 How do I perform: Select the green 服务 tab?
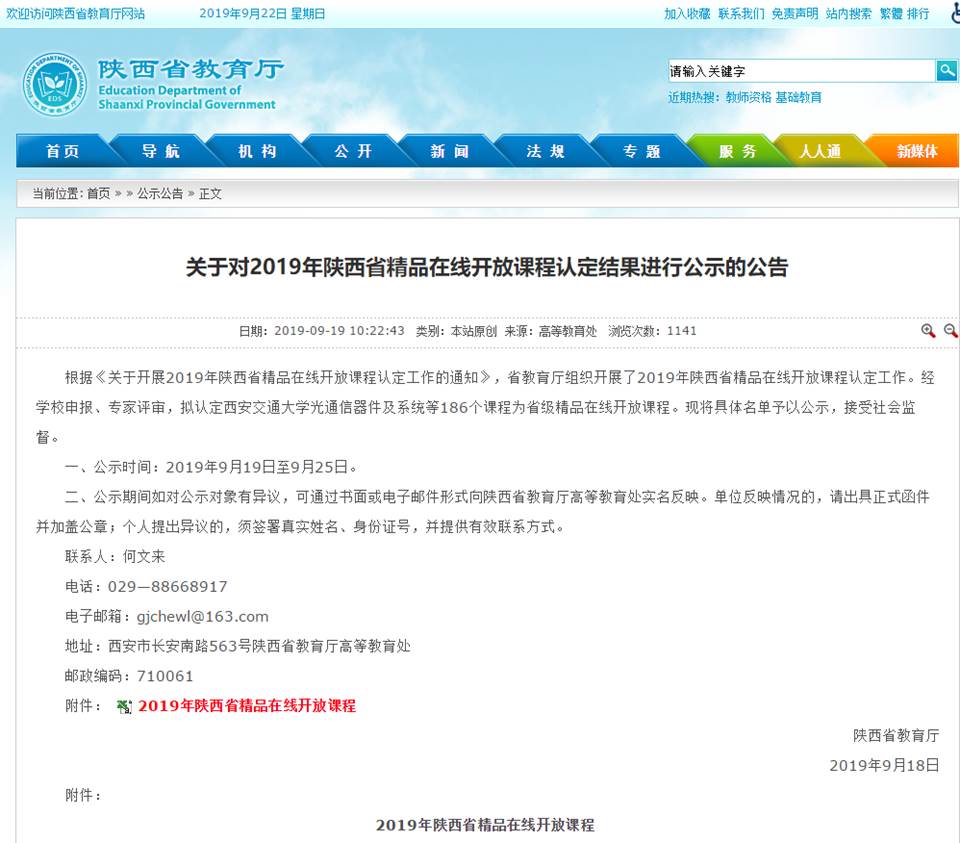coord(737,151)
